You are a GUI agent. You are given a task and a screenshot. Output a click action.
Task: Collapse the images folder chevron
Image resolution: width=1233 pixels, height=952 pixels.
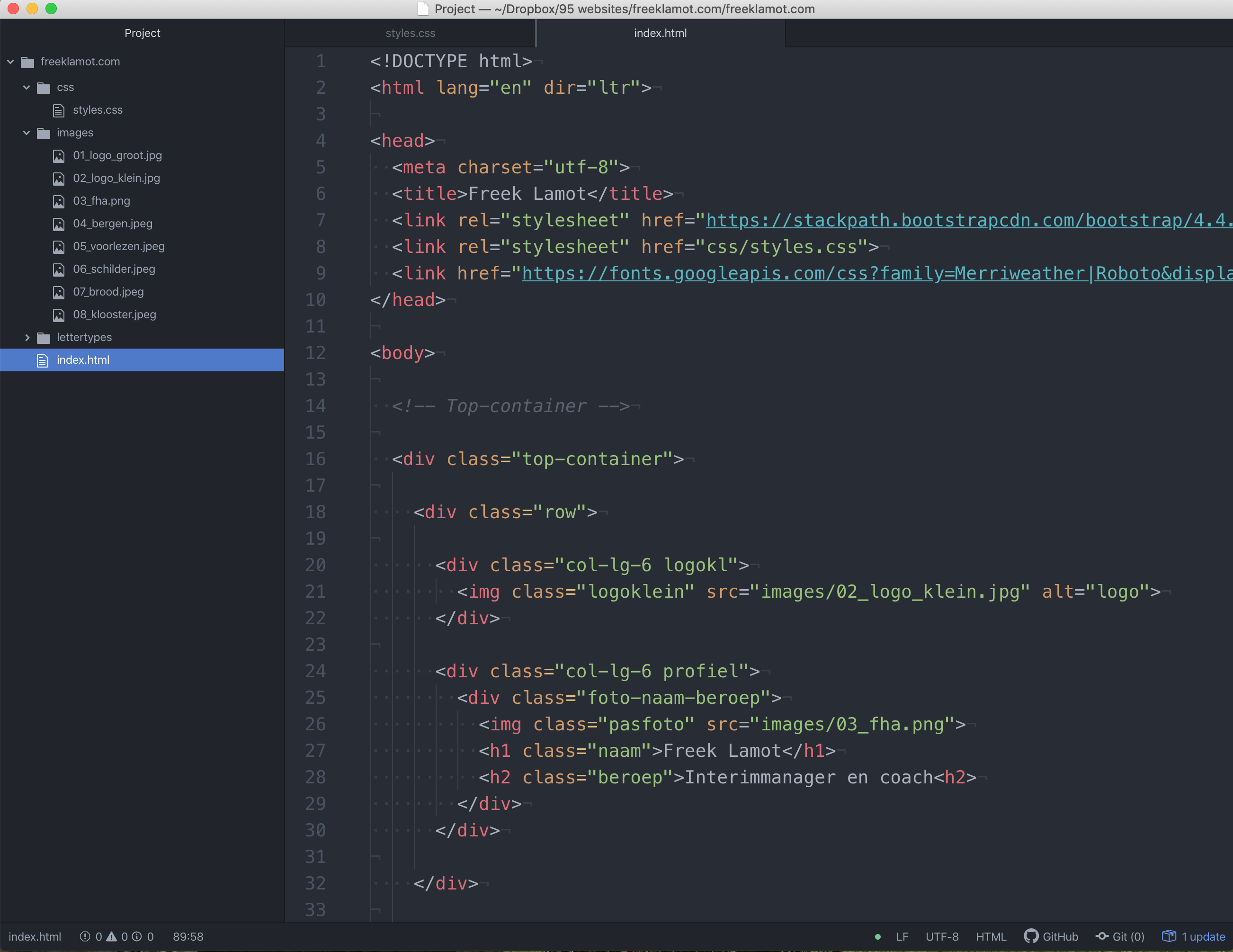tap(27, 133)
